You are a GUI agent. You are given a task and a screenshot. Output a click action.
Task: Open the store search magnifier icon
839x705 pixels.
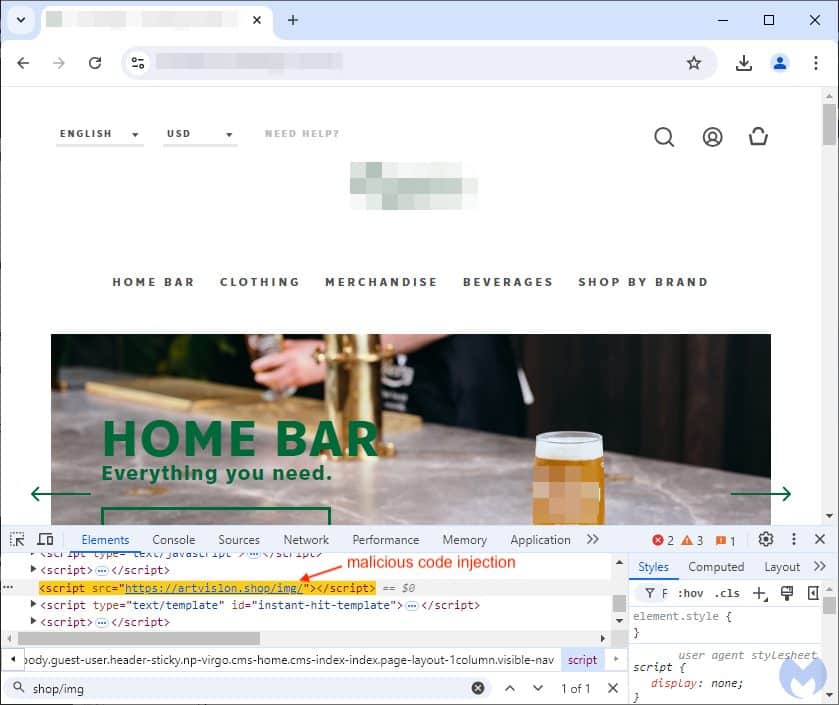(664, 137)
